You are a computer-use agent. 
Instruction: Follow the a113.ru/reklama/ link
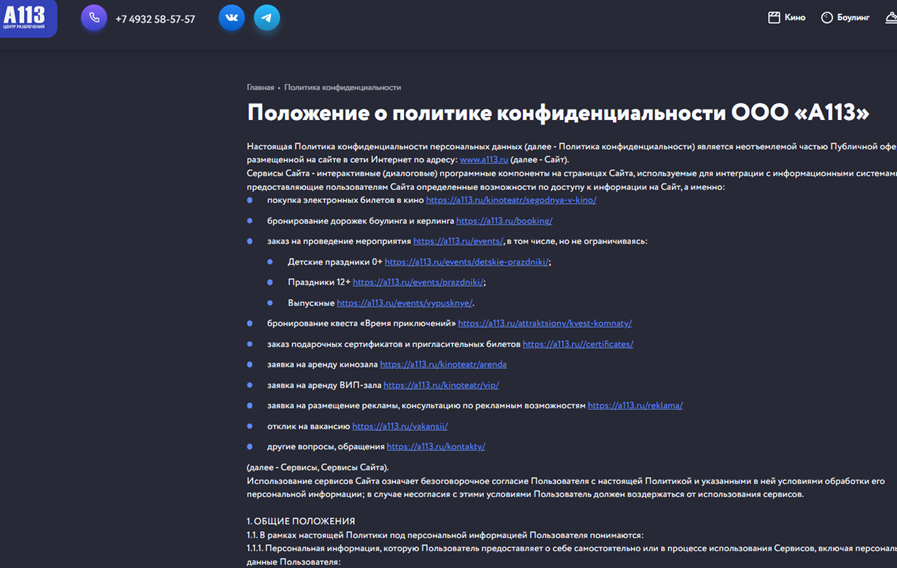(x=635, y=406)
